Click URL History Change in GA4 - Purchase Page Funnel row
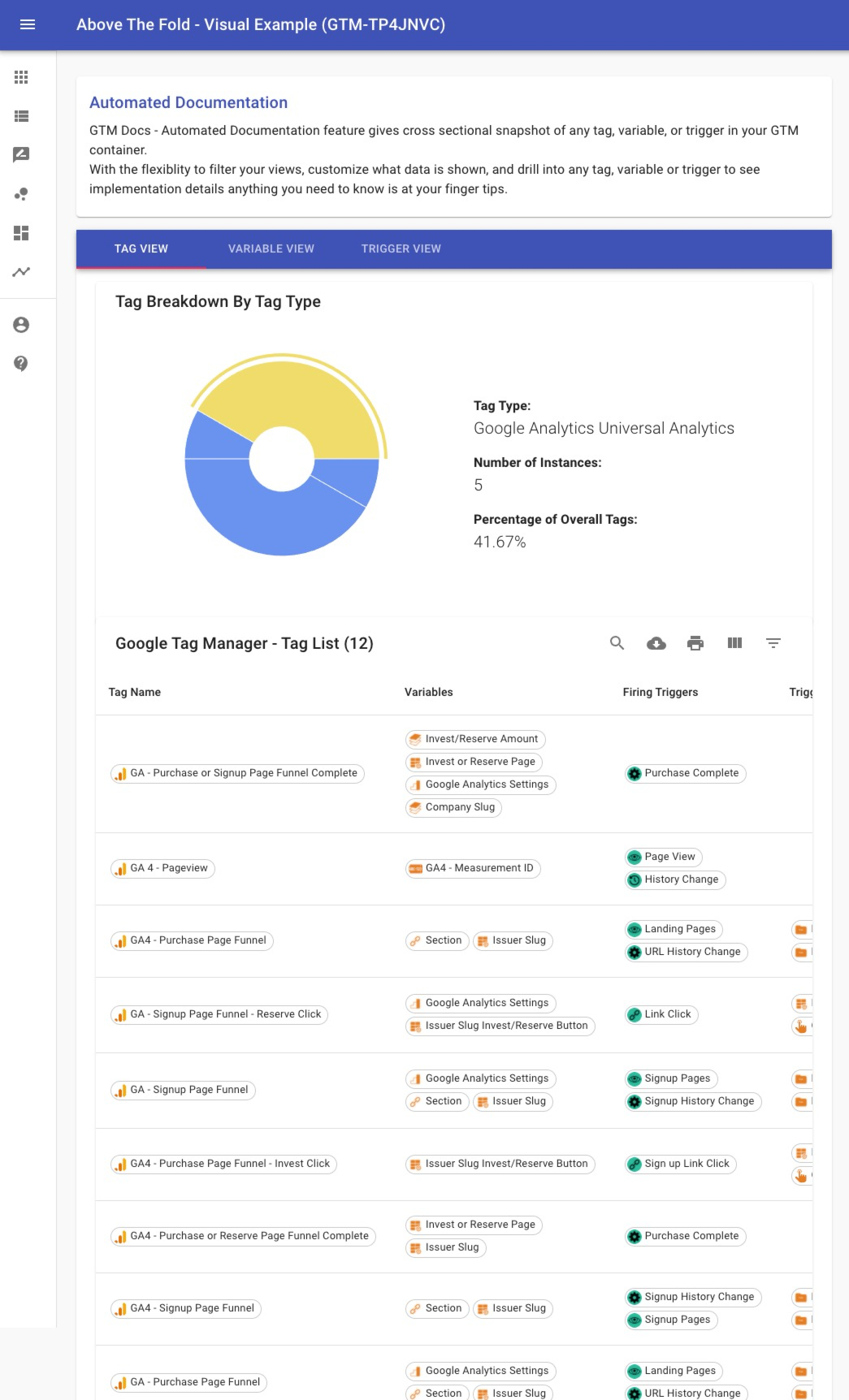Screen dimensions: 849x1400 tap(686, 952)
